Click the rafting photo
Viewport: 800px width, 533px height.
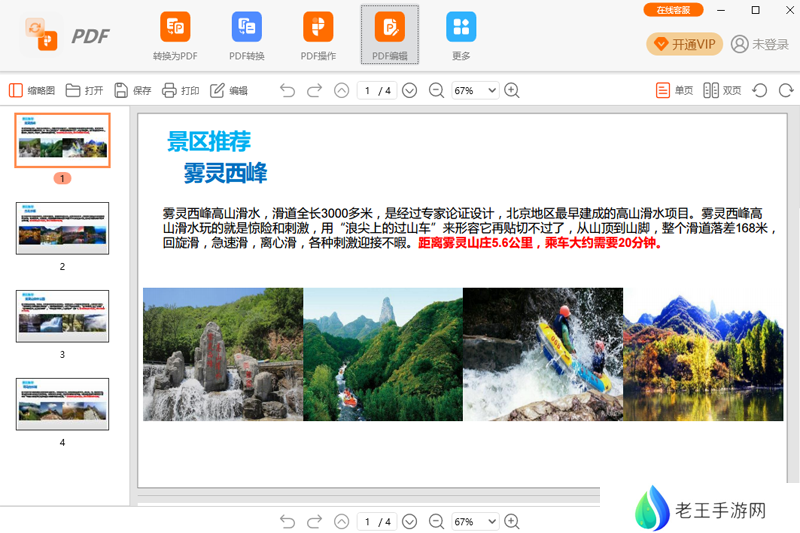pos(543,354)
